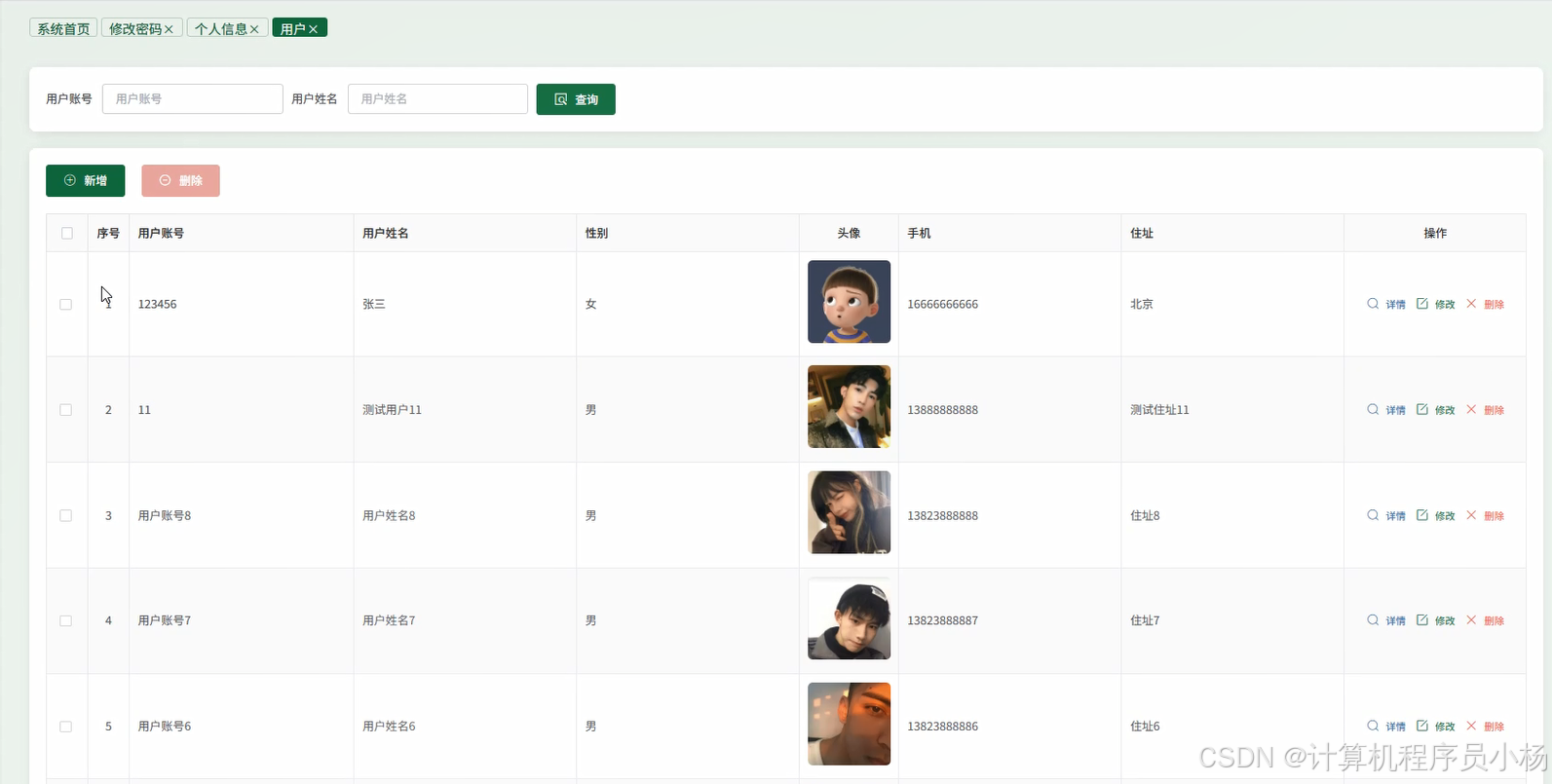Check the box for account 11 row
Viewport: 1552px width, 784px height.
pyautogui.click(x=66, y=409)
